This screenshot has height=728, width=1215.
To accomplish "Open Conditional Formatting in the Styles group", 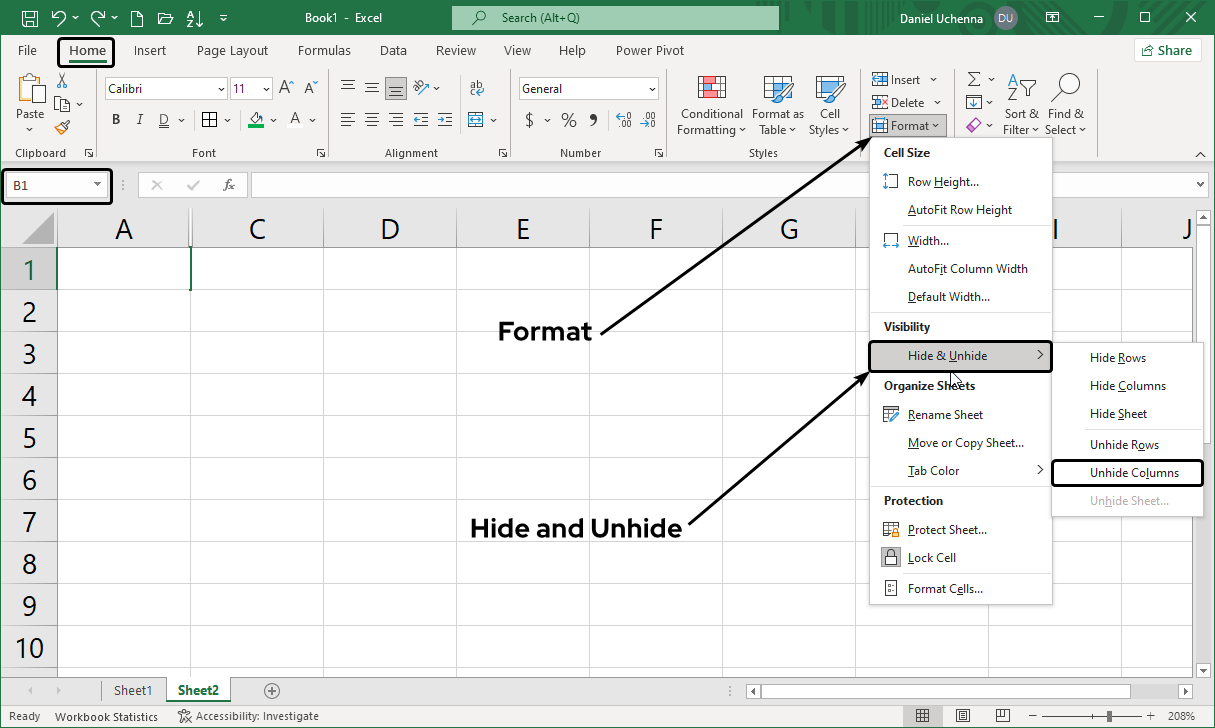I will click(711, 104).
